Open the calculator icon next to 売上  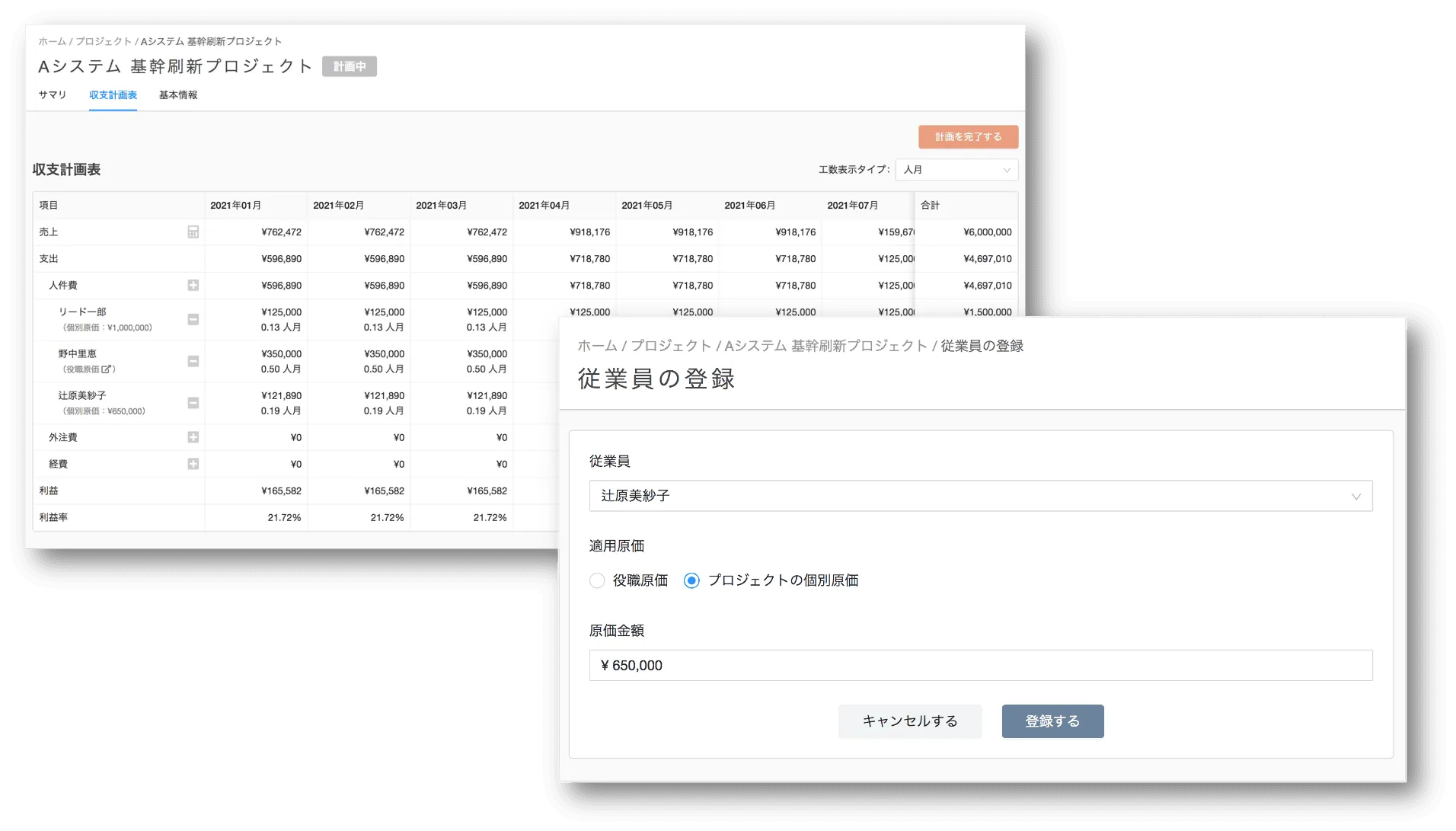(x=195, y=232)
